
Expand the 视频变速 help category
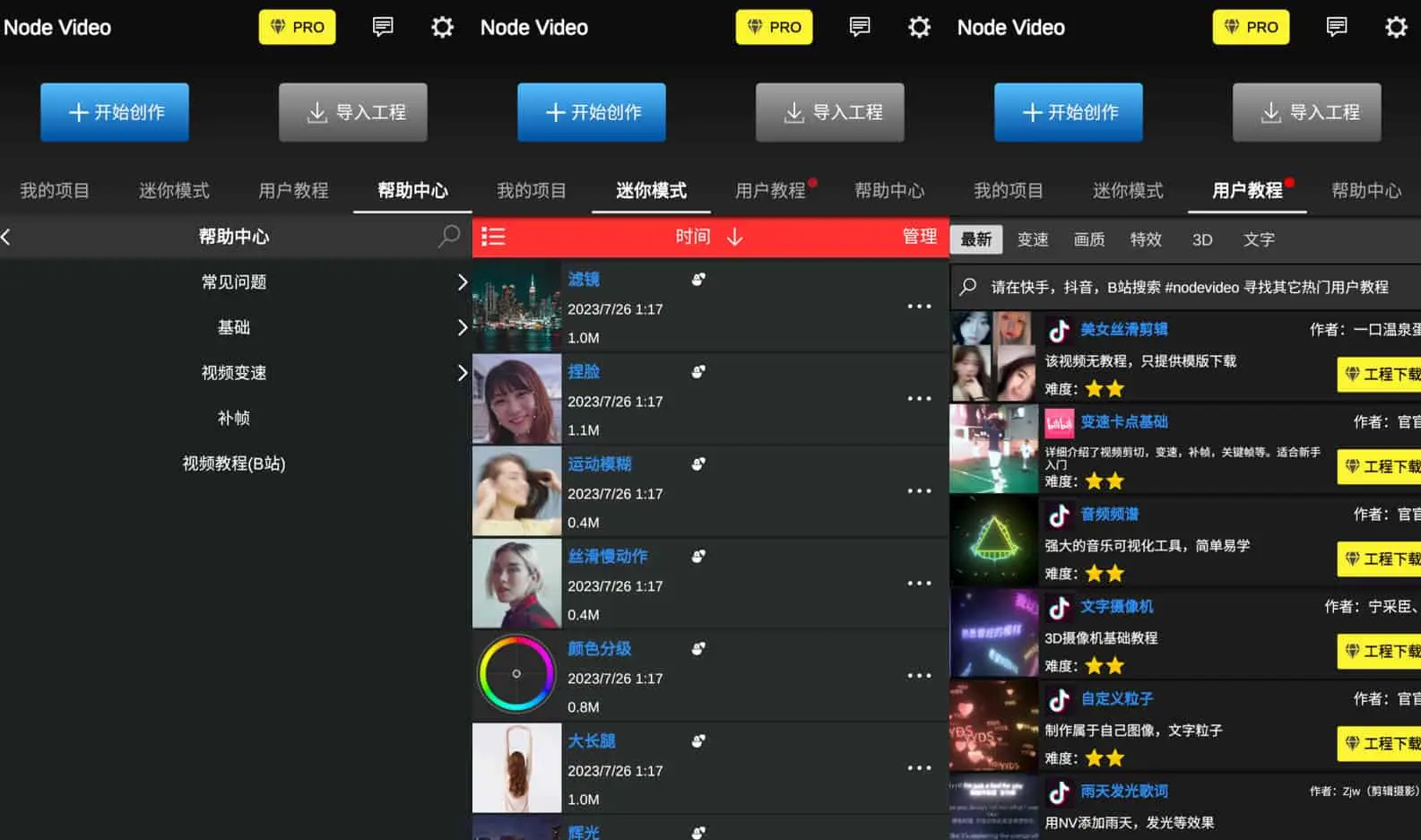(x=462, y=373)
